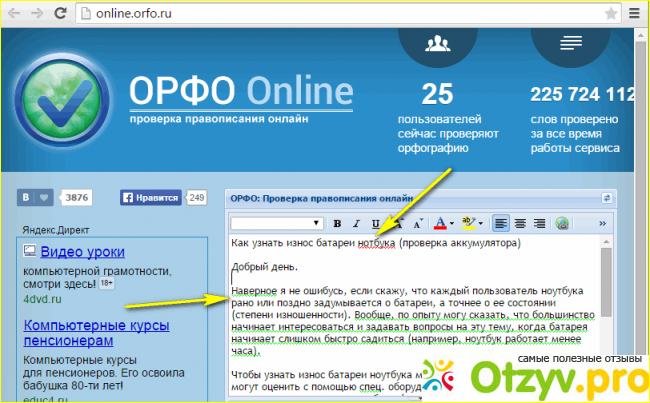Open the text highlight color dropdown

480,223
